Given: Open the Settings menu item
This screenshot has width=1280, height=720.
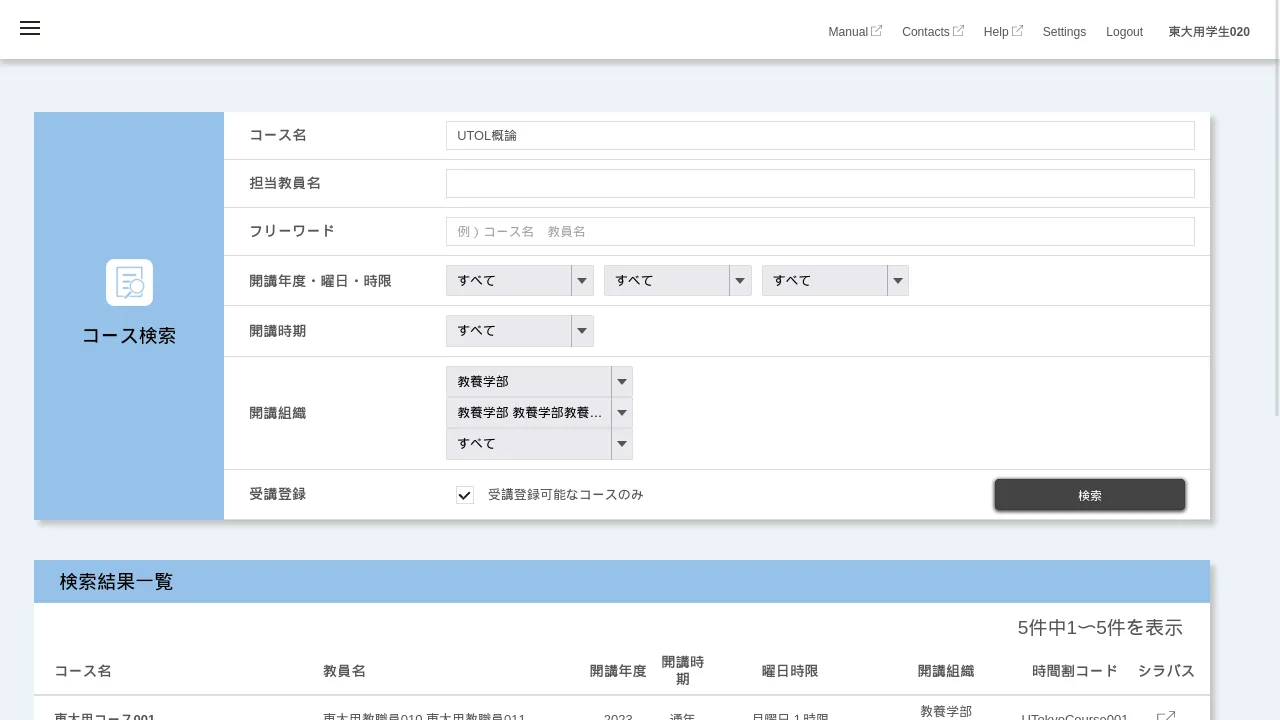Looking at the screenshot, I should click(1064, 32).
